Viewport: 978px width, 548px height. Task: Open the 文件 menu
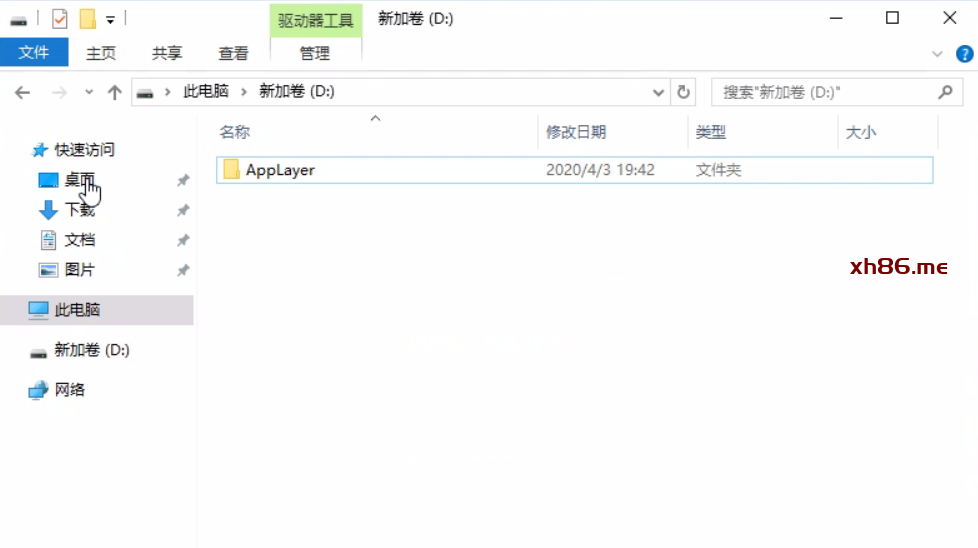34,53
